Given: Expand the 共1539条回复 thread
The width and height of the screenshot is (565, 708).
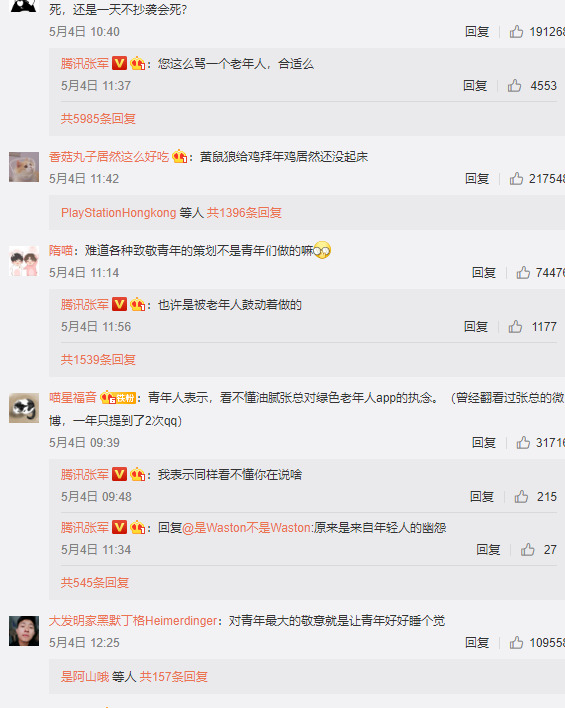Looking at the screenshot, I should tap(98, 360).
